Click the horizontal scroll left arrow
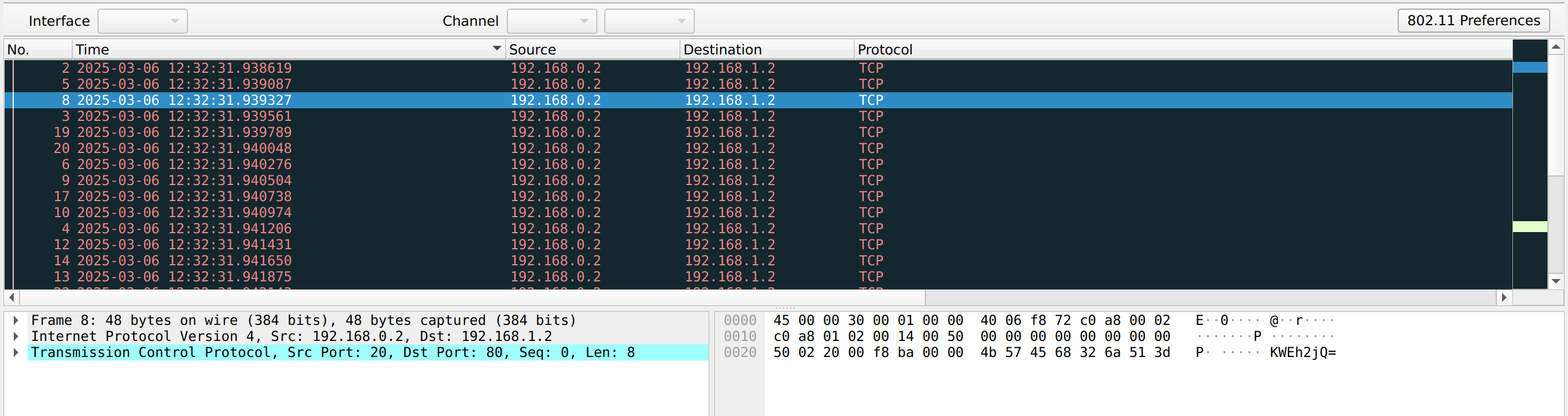This screenshot has width=1568, height=416. (11, 297)
